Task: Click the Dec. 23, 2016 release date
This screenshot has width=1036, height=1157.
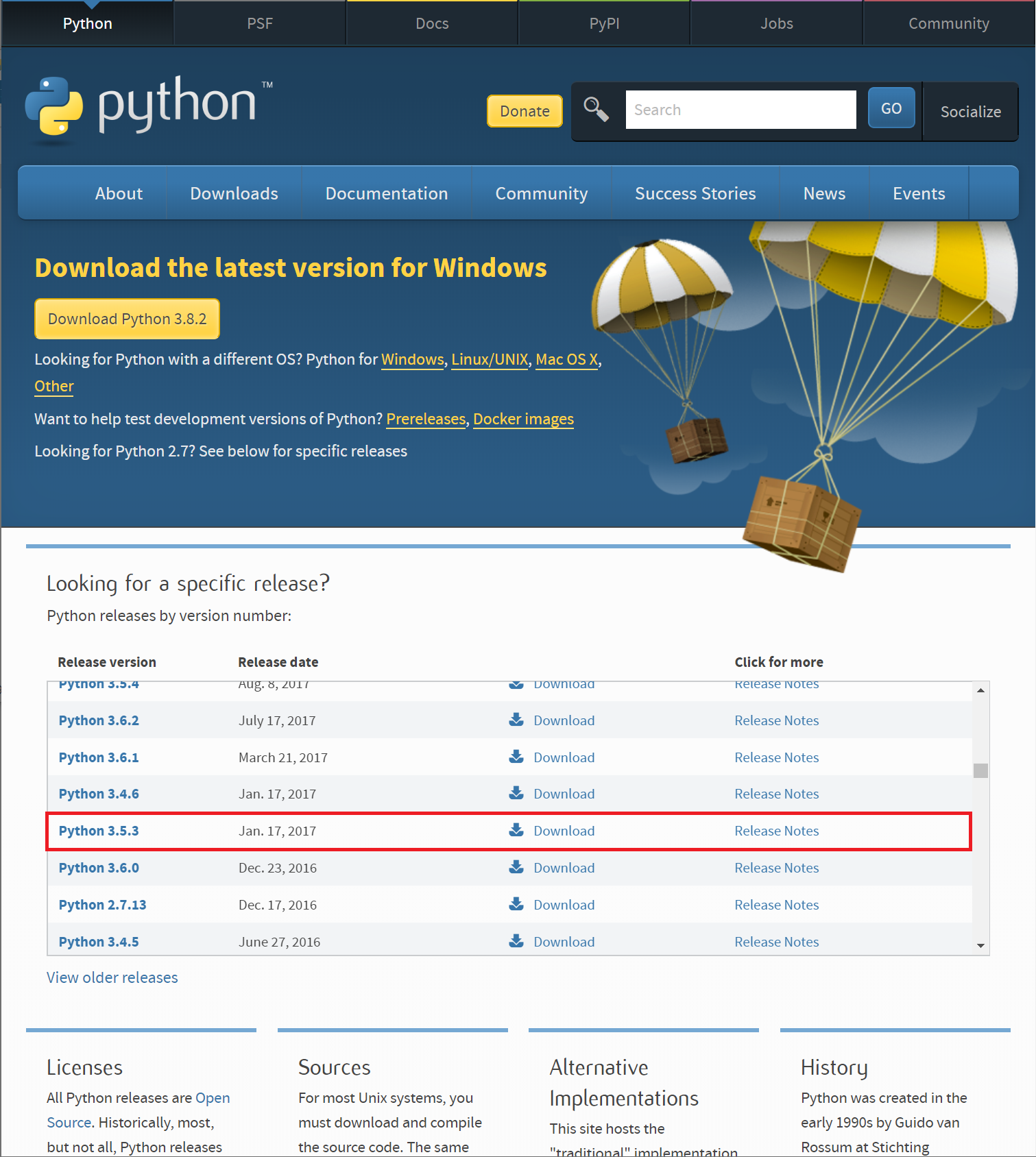Action: click(x=278, y=868)
